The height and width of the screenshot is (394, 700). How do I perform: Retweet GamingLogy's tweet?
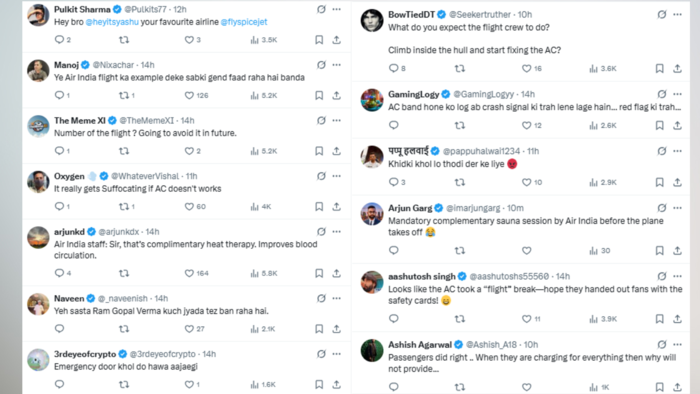459,125
